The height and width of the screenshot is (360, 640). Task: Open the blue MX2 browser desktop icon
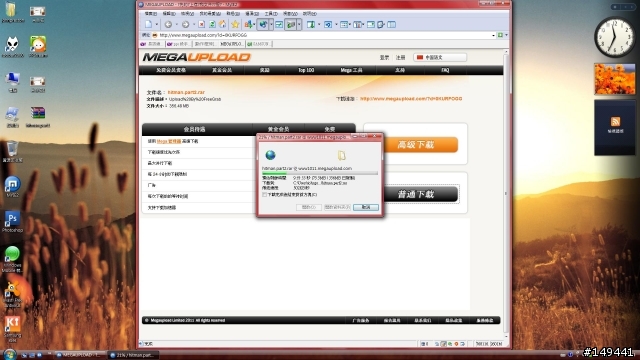12,187
